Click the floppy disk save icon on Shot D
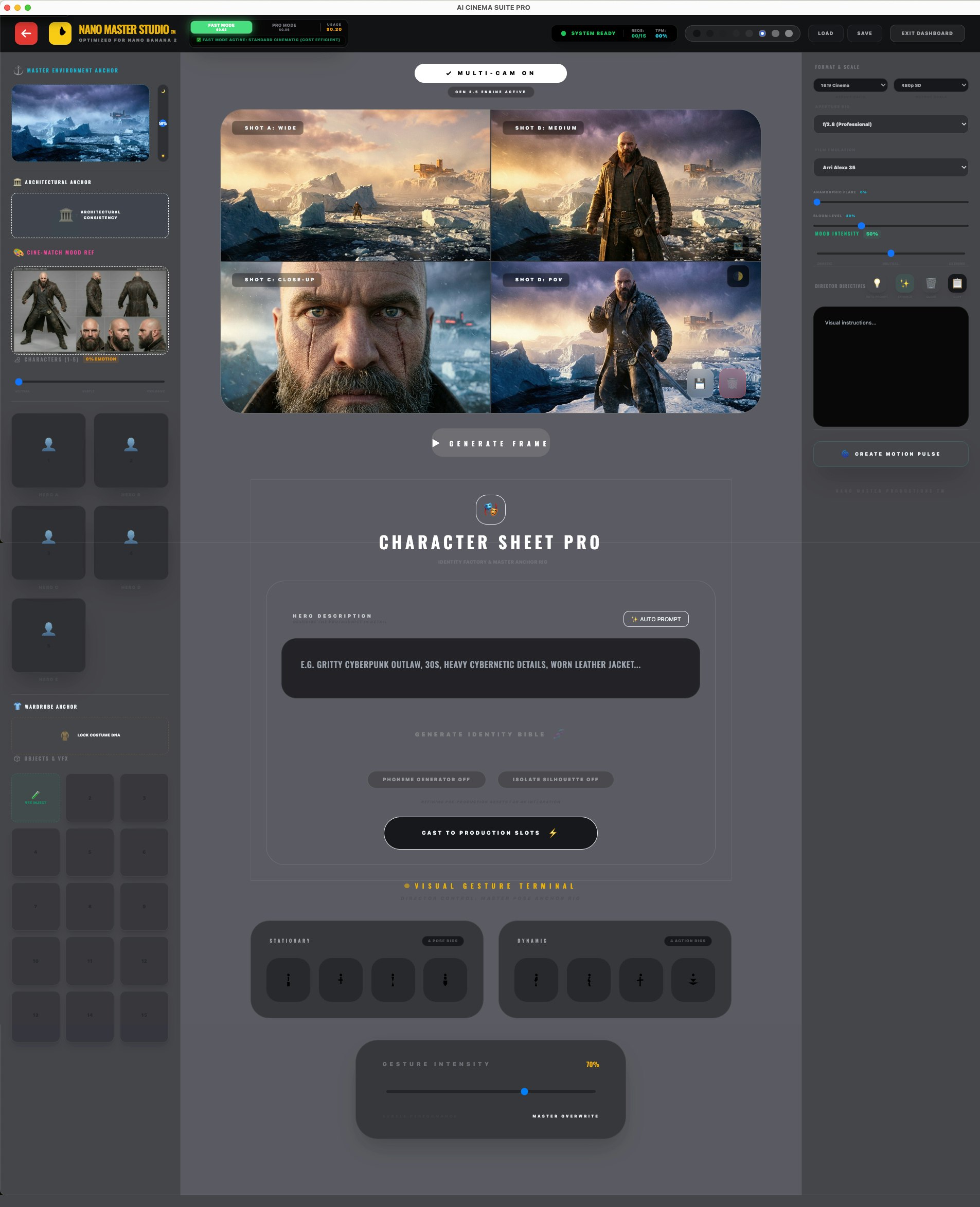980x1207 pixels. click(x=700, y=384)
